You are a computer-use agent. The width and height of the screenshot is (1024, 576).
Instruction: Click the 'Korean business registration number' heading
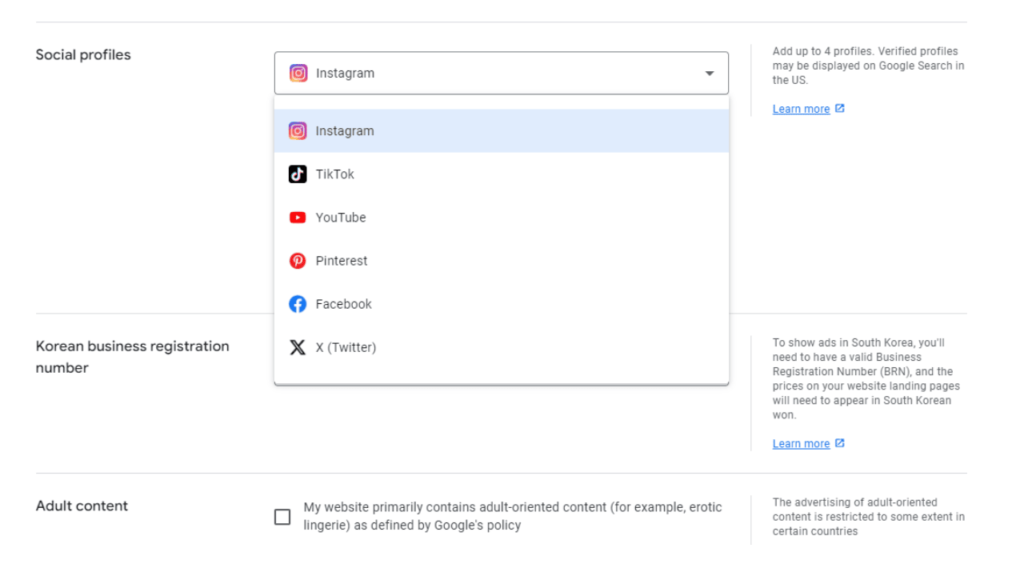click(x=133, y=357)
